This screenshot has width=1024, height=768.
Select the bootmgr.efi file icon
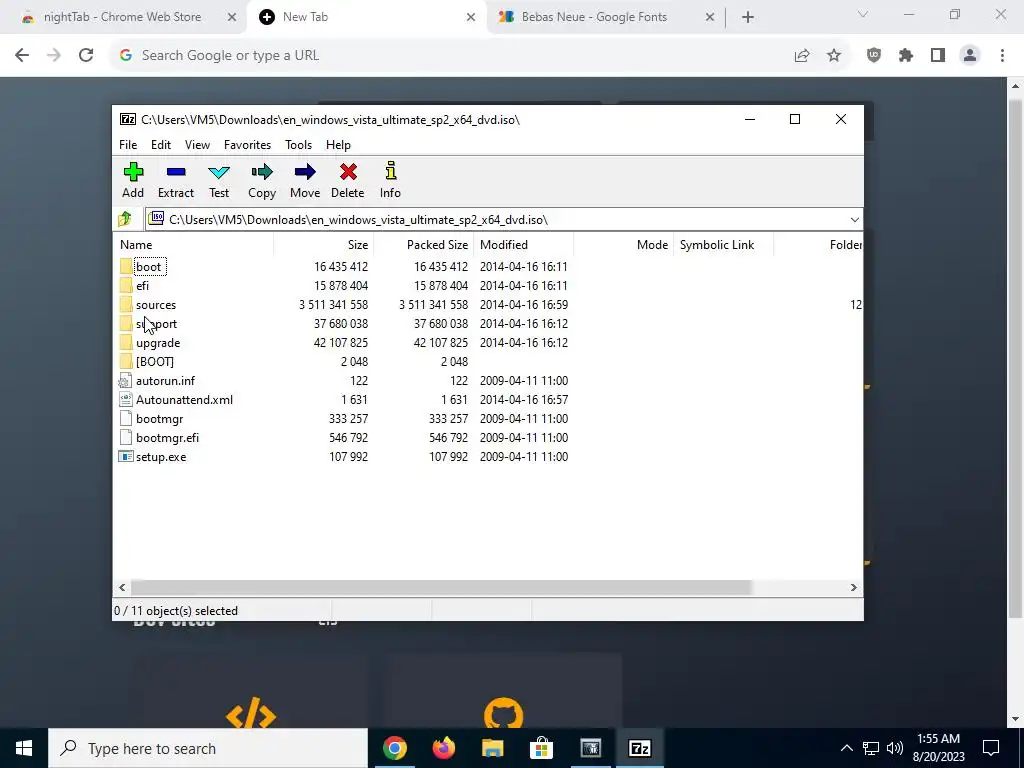126,438
